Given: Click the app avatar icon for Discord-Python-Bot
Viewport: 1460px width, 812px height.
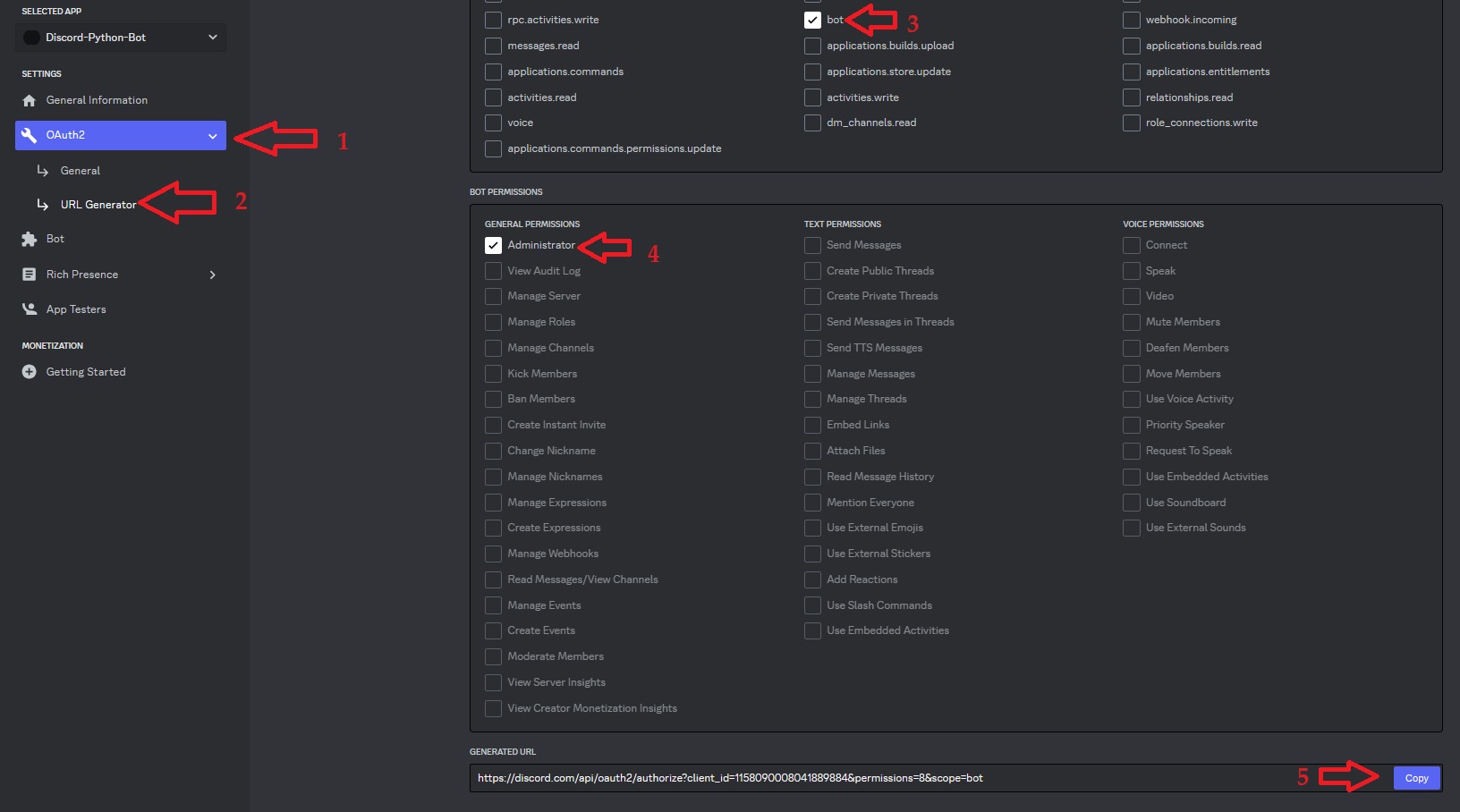Looking at the screenshot, I should pyautogui.click(x=31, y=38).
